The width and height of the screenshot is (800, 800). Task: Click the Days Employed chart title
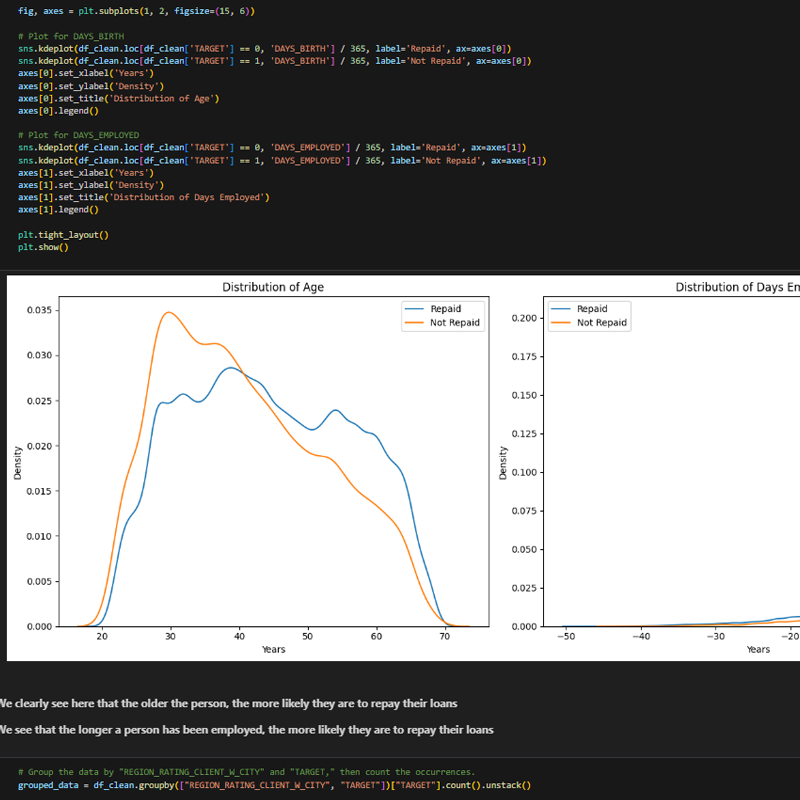pos(737,288)
